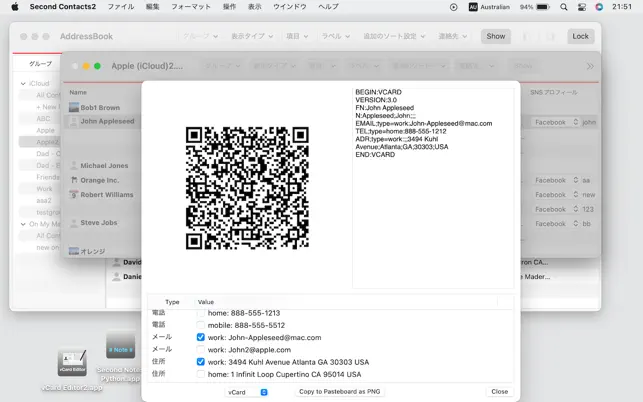Click the AU Australian input source icon
The width and height of the screenshot is (643, 402).
click(x=473, y=7)
